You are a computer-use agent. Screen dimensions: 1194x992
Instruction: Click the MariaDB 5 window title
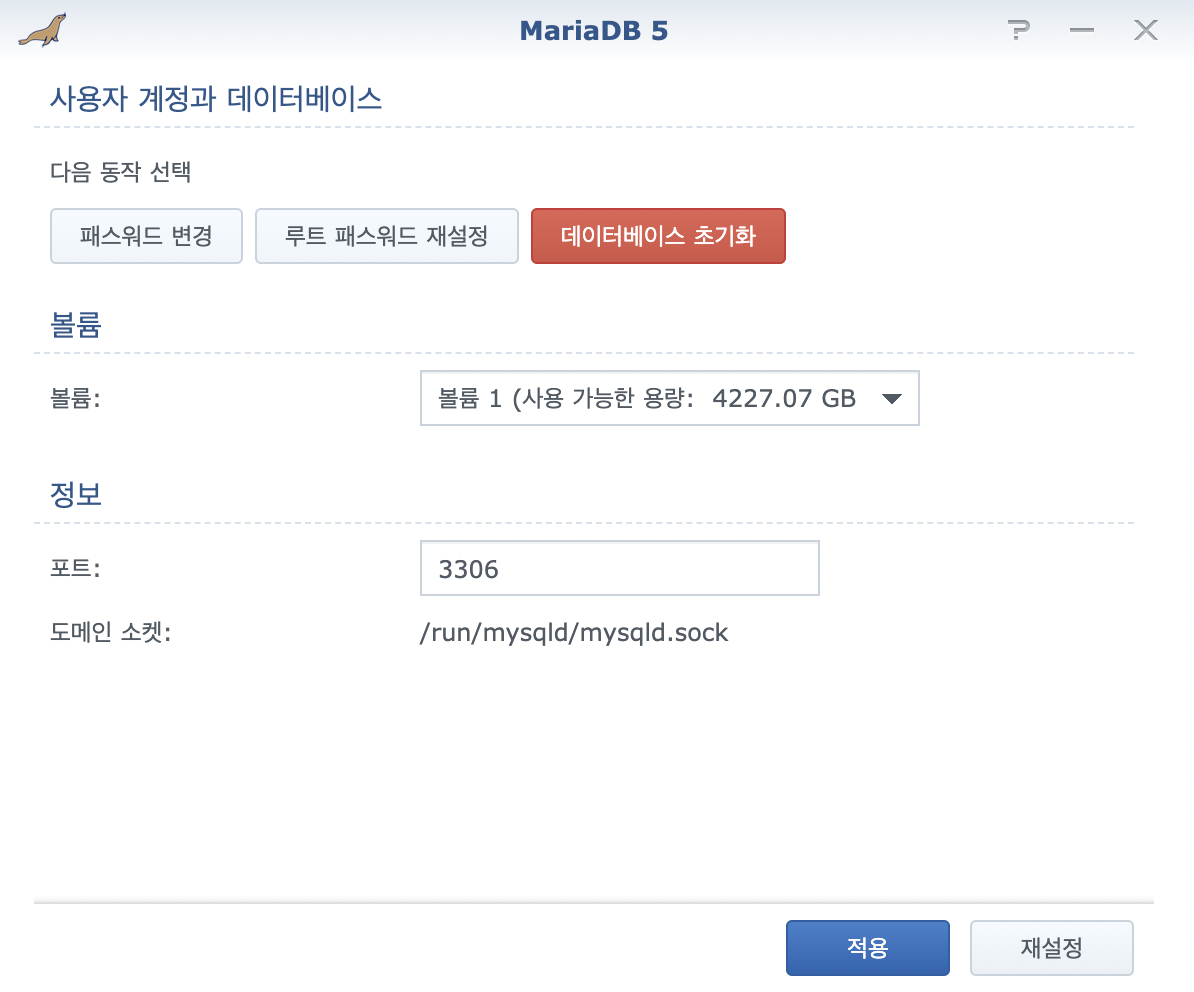pos(594,30)
